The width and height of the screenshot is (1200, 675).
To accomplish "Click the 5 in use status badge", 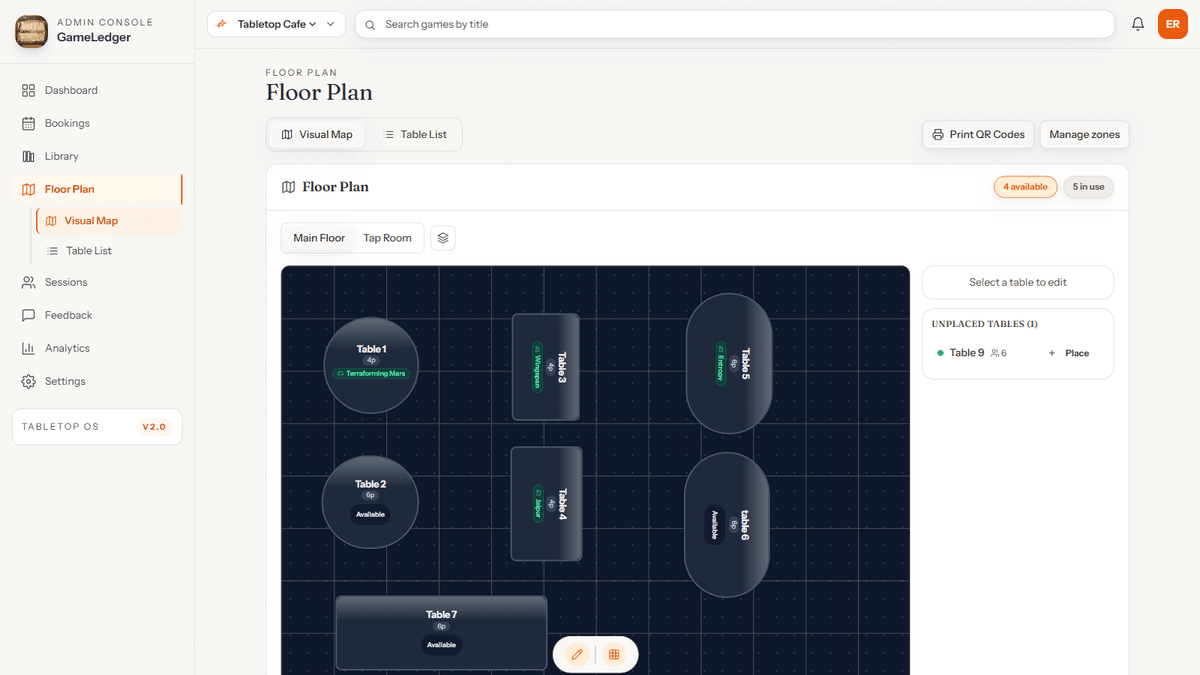I will (1088, 187).
